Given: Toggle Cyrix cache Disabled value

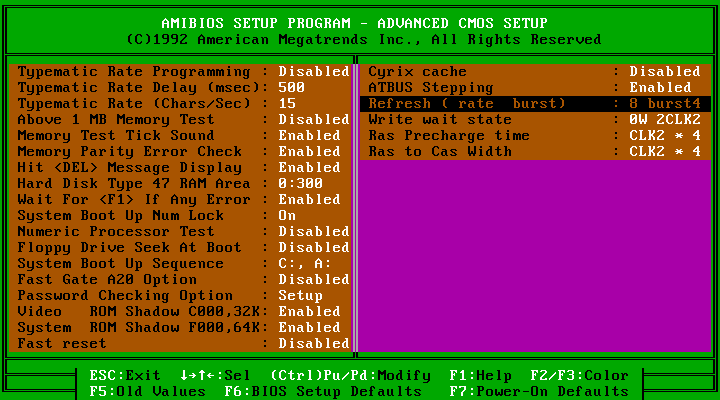Looking at the screenshot, I should tap(664, 72).
